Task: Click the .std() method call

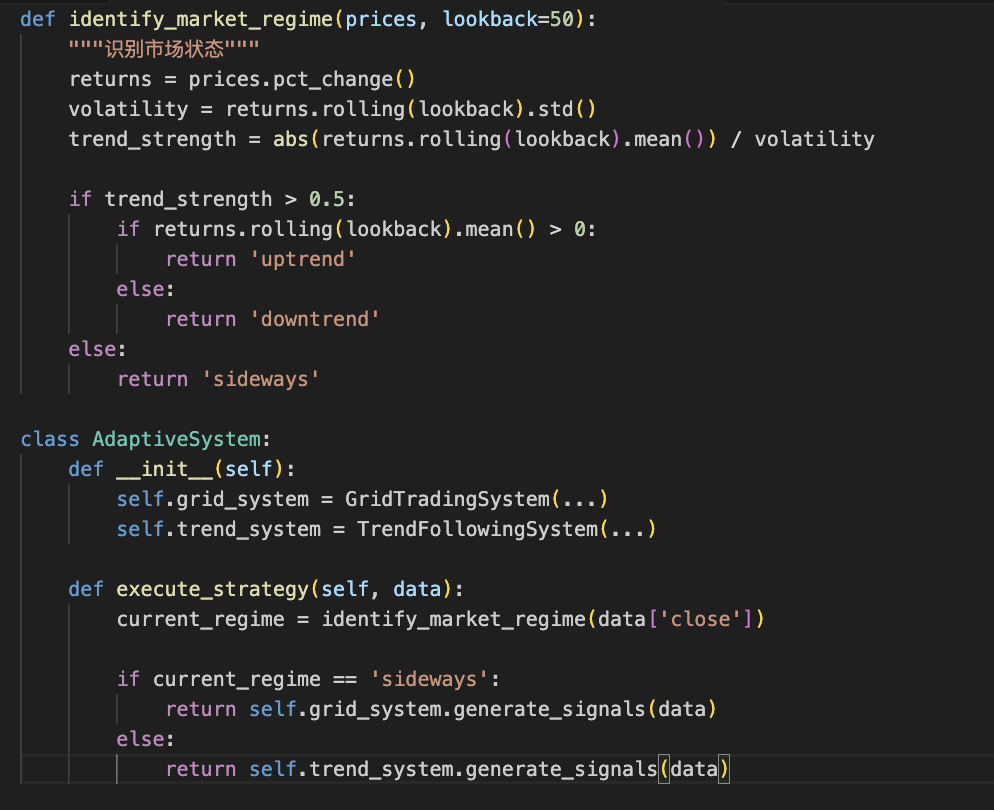Action: pos(560,110)
